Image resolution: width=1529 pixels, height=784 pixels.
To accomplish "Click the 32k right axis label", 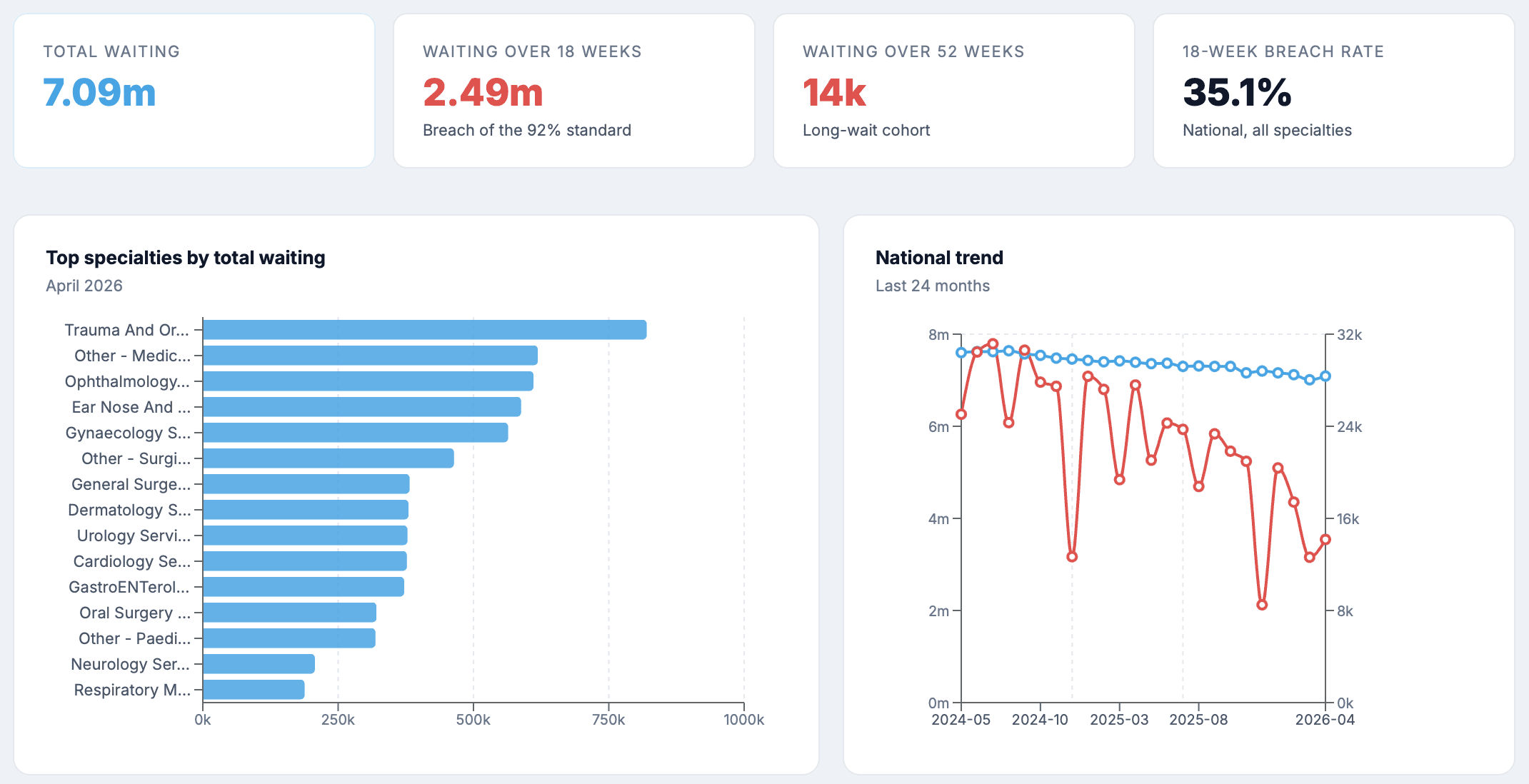I will coord(1350,335).
